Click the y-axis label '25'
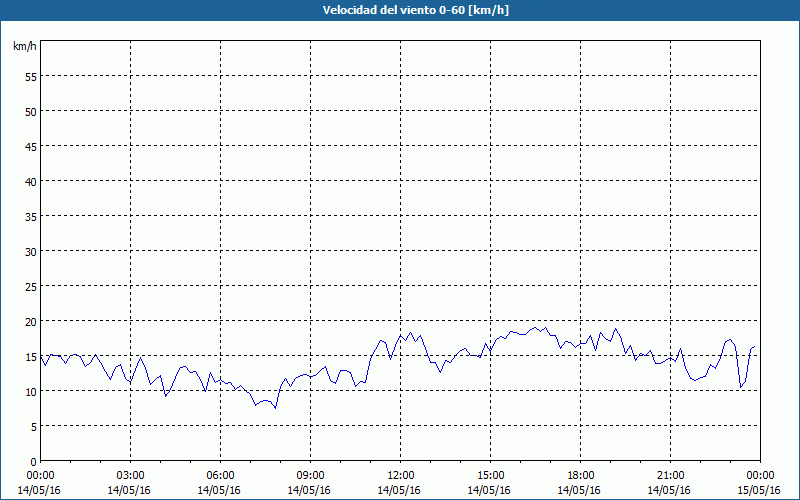Screen dimensions: 800x500 coord(31,286)
